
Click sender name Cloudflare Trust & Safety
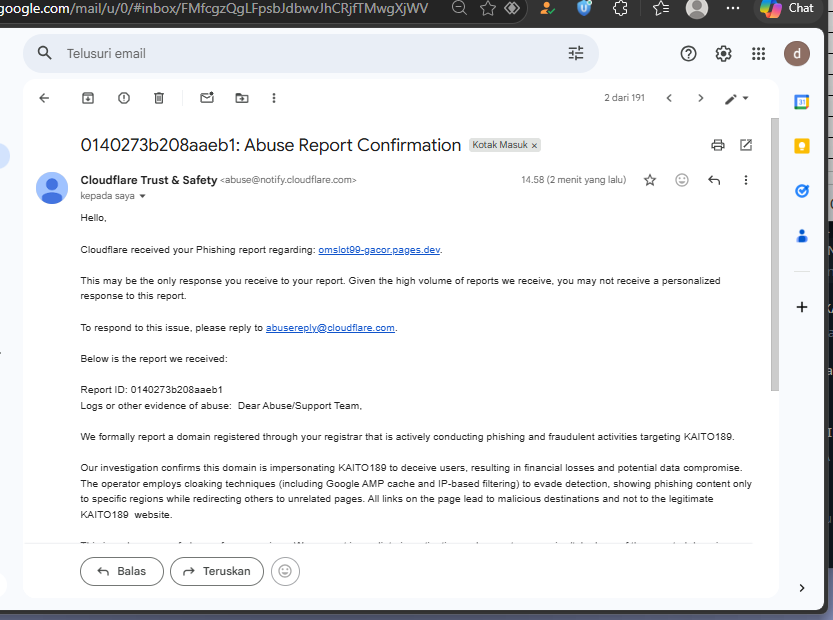149,180
